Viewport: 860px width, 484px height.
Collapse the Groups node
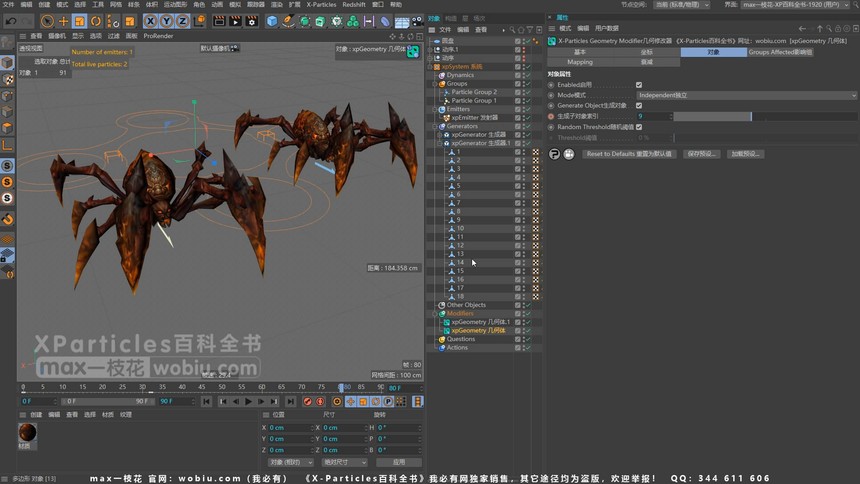(x=434, y=83)
